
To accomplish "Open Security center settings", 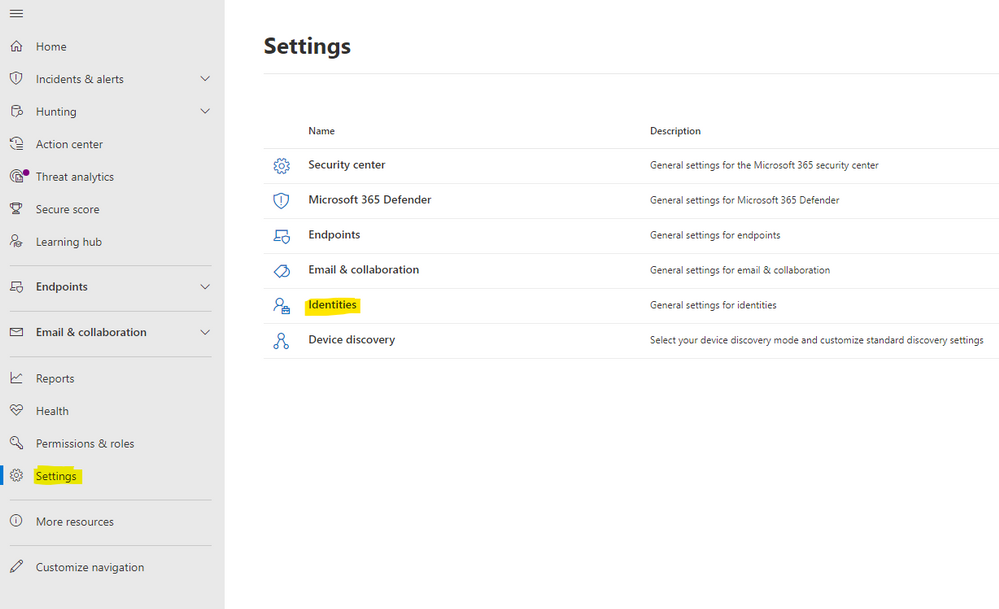I will click(x=347, y=164).
